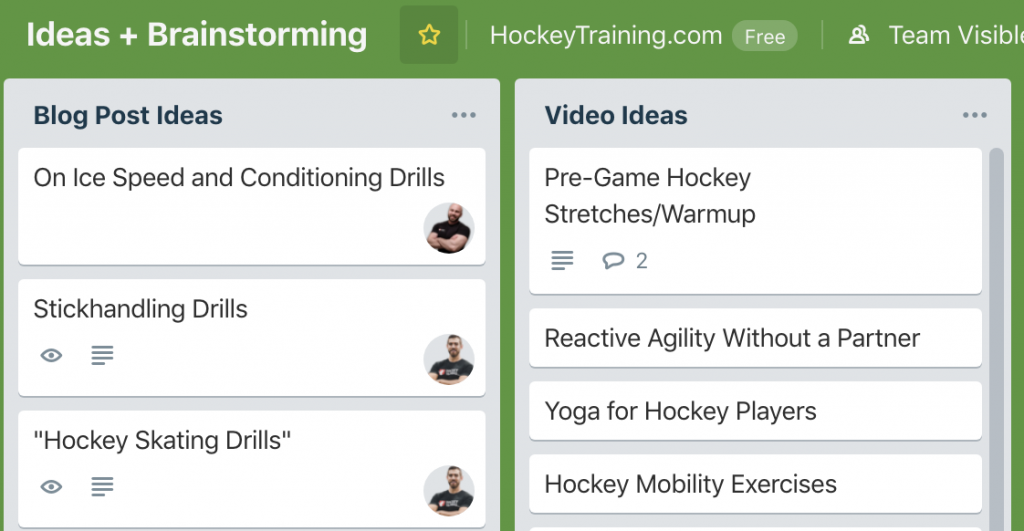The width and height of the screenshot is (1024, 531).
Task: Click watch eye icon on Hockey Skating Drills
Action: (52, 487)
